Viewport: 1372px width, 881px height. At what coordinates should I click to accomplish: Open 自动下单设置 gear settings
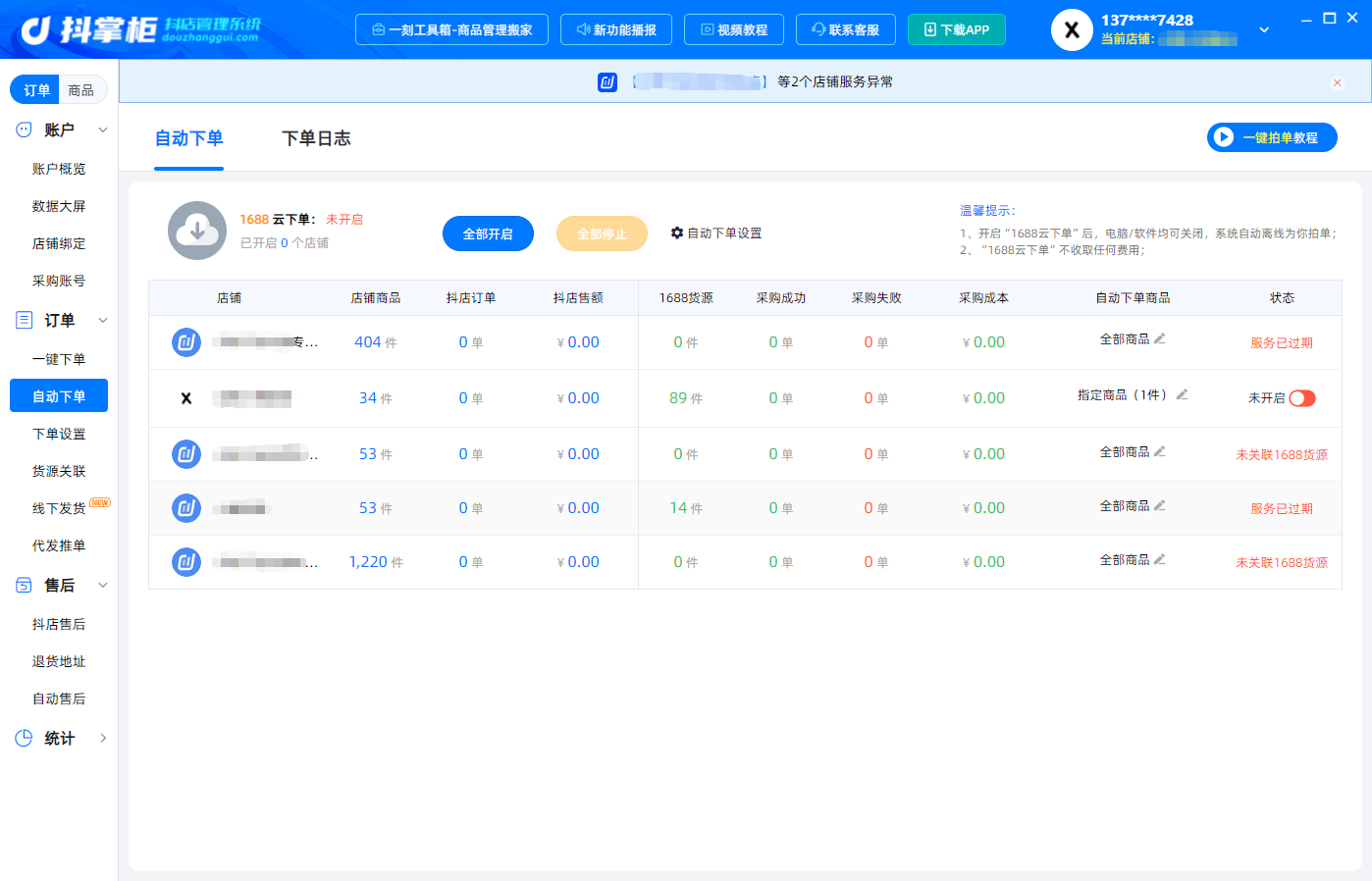pyautogui.click(x=716, y=233)
